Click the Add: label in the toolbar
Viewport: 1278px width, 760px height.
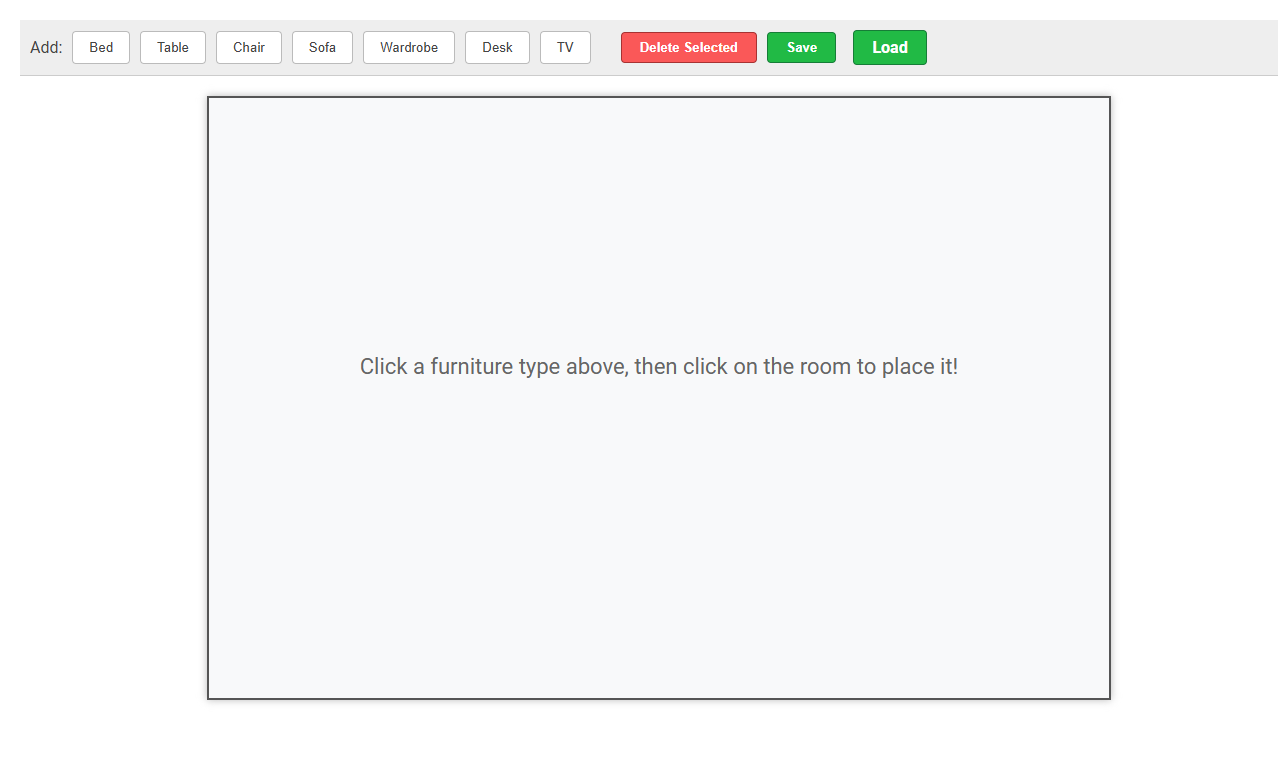click(x=46, y=47)
